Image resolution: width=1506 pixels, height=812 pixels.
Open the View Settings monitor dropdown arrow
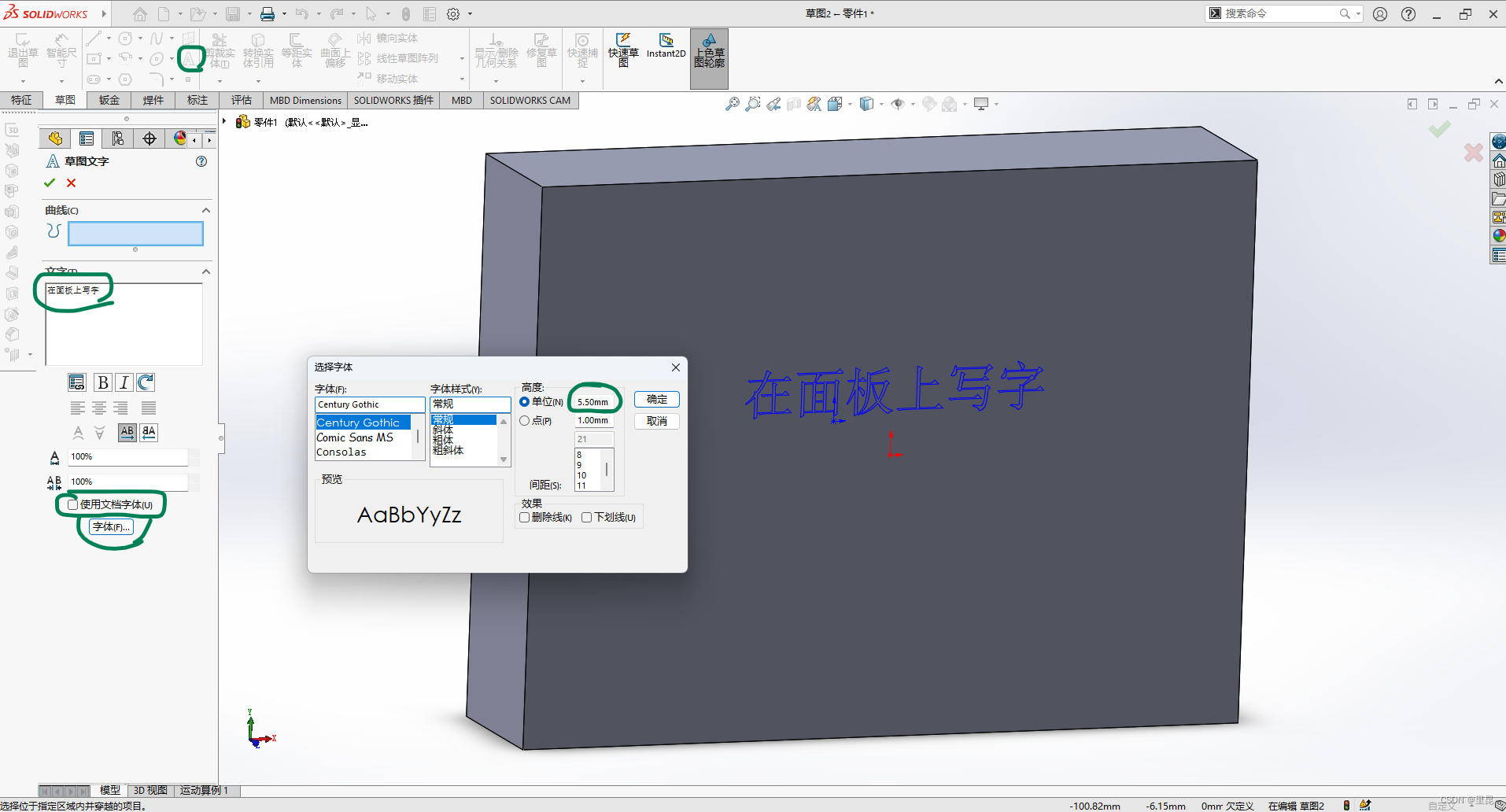tap(996, 104)
